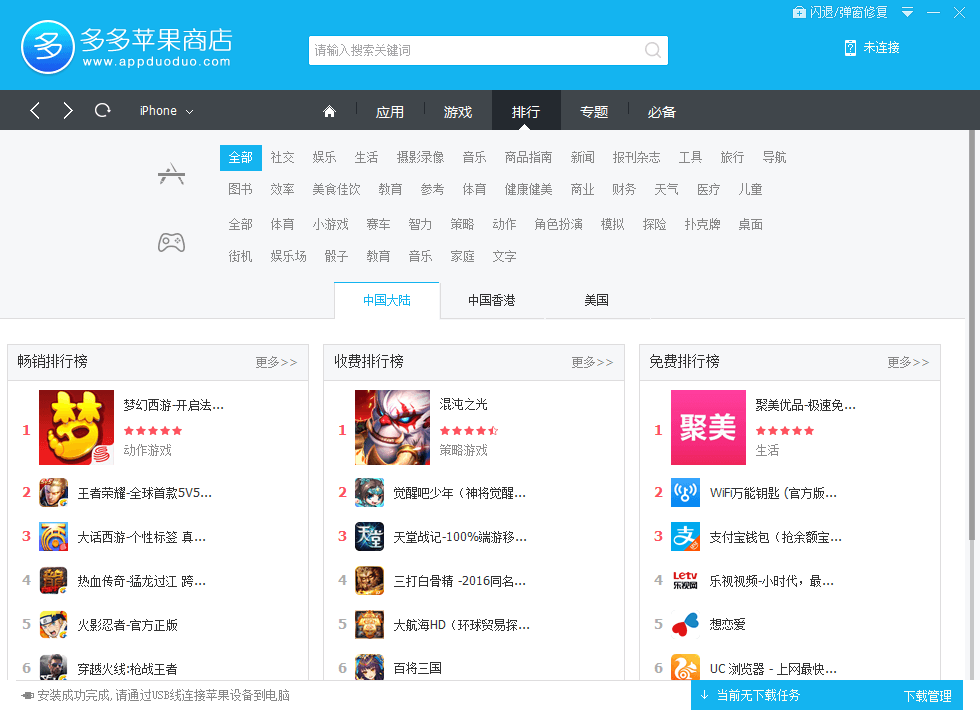Click the 王者荣耀 app icon
The height and width of the screenshot is (710, 980).
53,492
